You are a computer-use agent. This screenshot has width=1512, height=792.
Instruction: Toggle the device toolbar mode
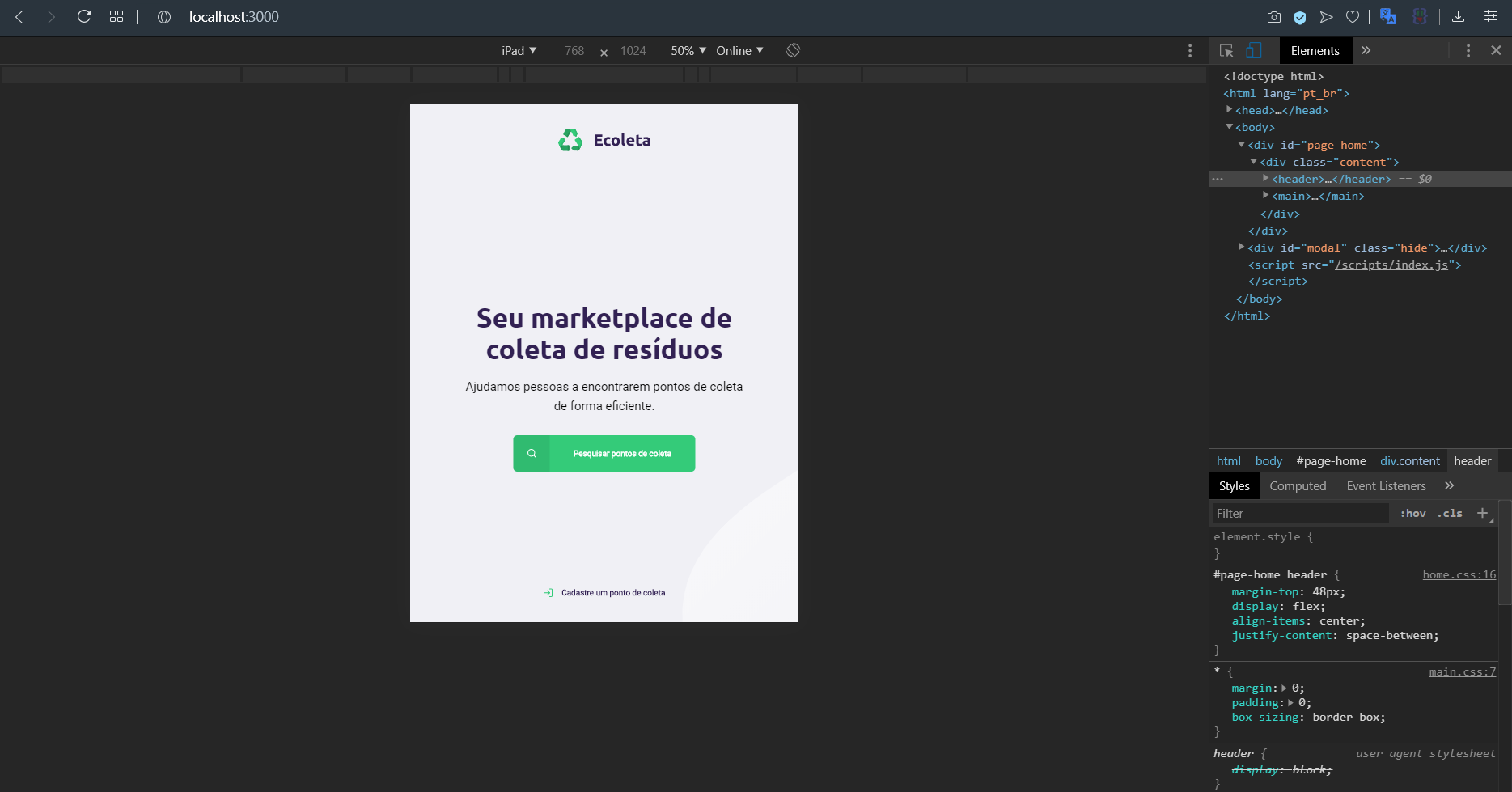(1254, 50)
